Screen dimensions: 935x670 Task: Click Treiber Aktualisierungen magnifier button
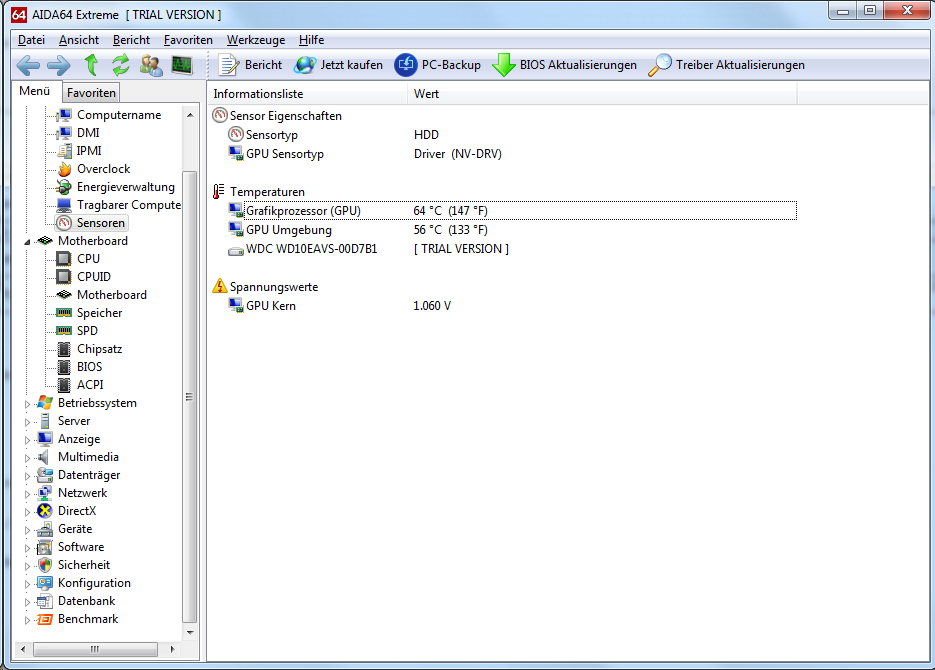tap(726, 65)
